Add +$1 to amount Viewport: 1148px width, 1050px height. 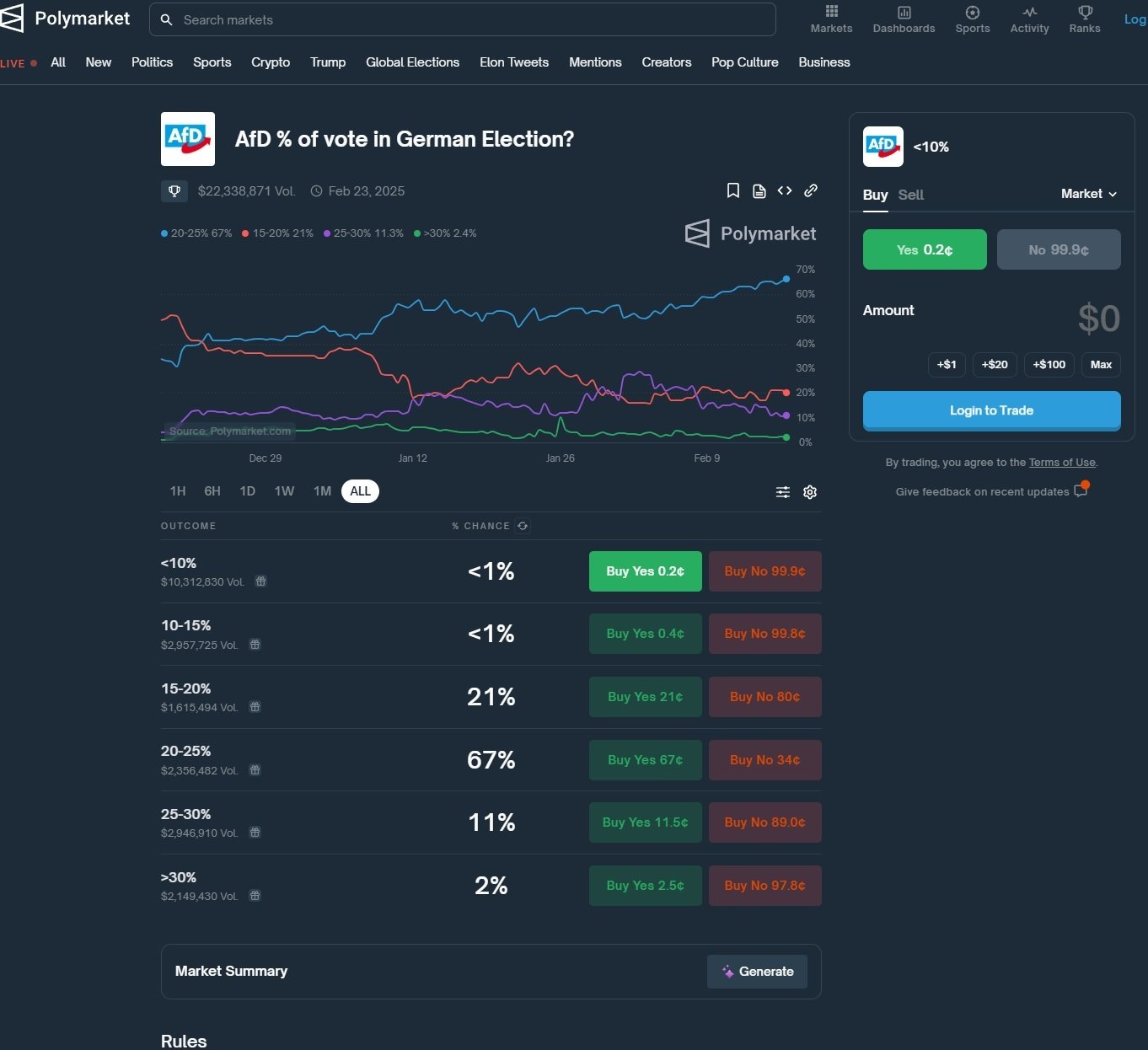click(947, 364)
